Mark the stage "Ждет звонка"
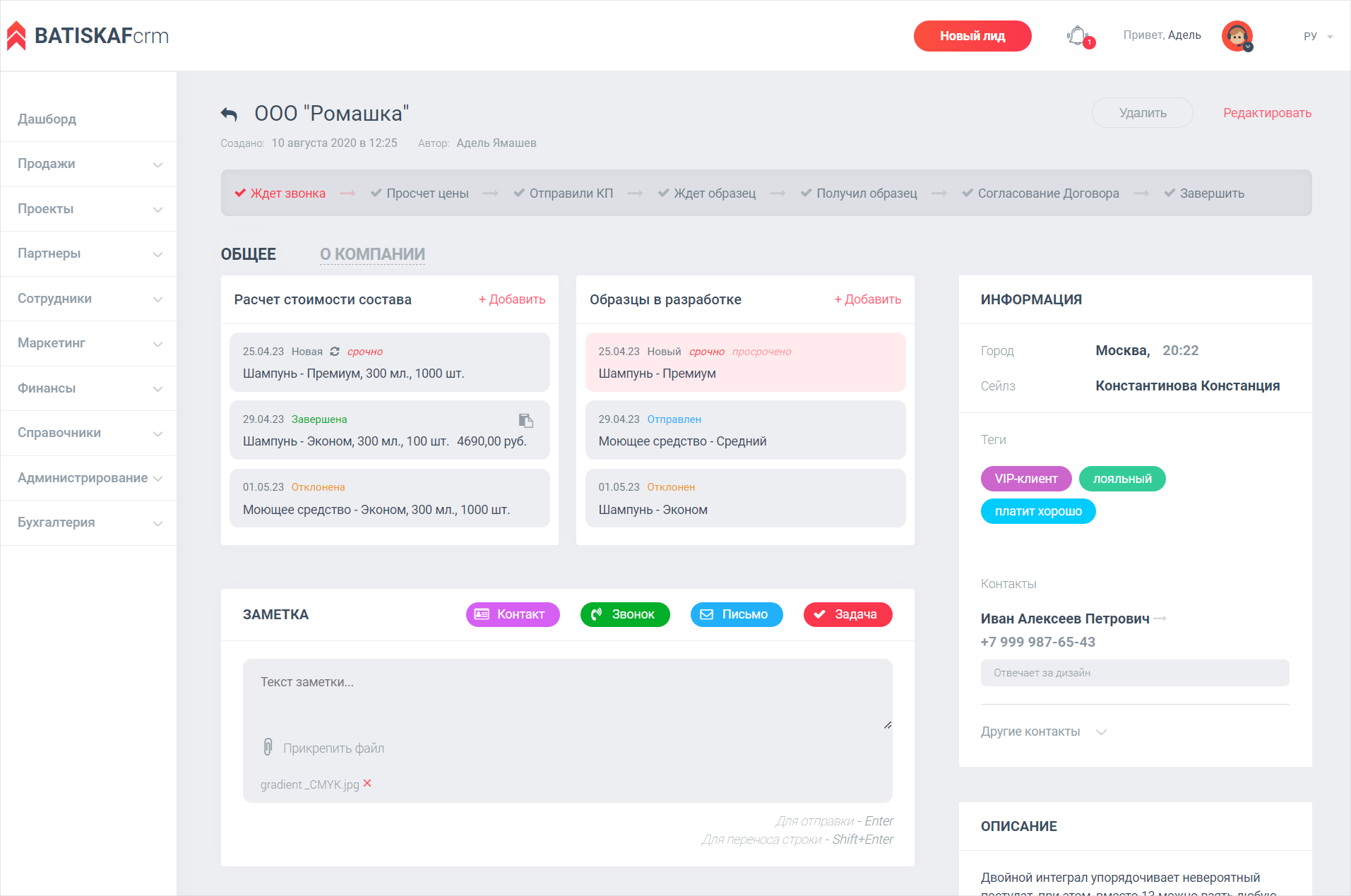Screen dimensions: 1351x896 (280, 193)
